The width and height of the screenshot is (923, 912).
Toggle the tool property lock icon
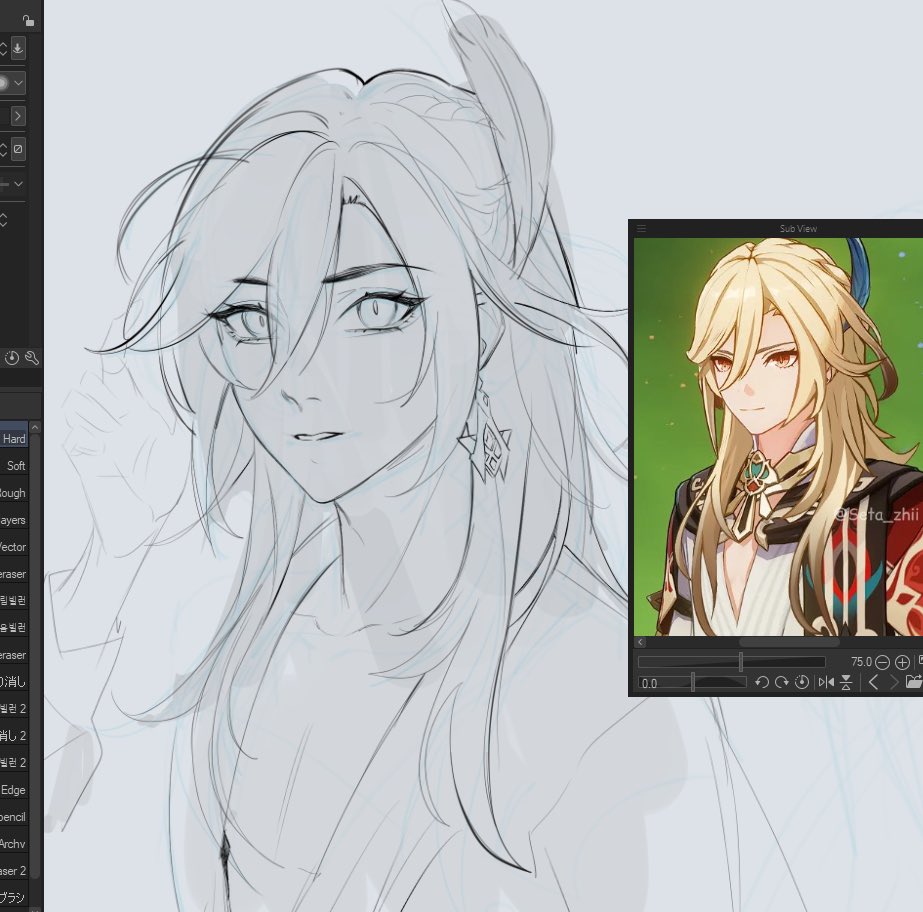(28, 21)
